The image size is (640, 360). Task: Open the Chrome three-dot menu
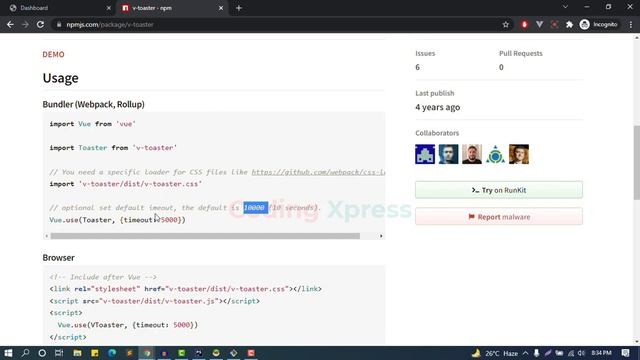point(631,24)
